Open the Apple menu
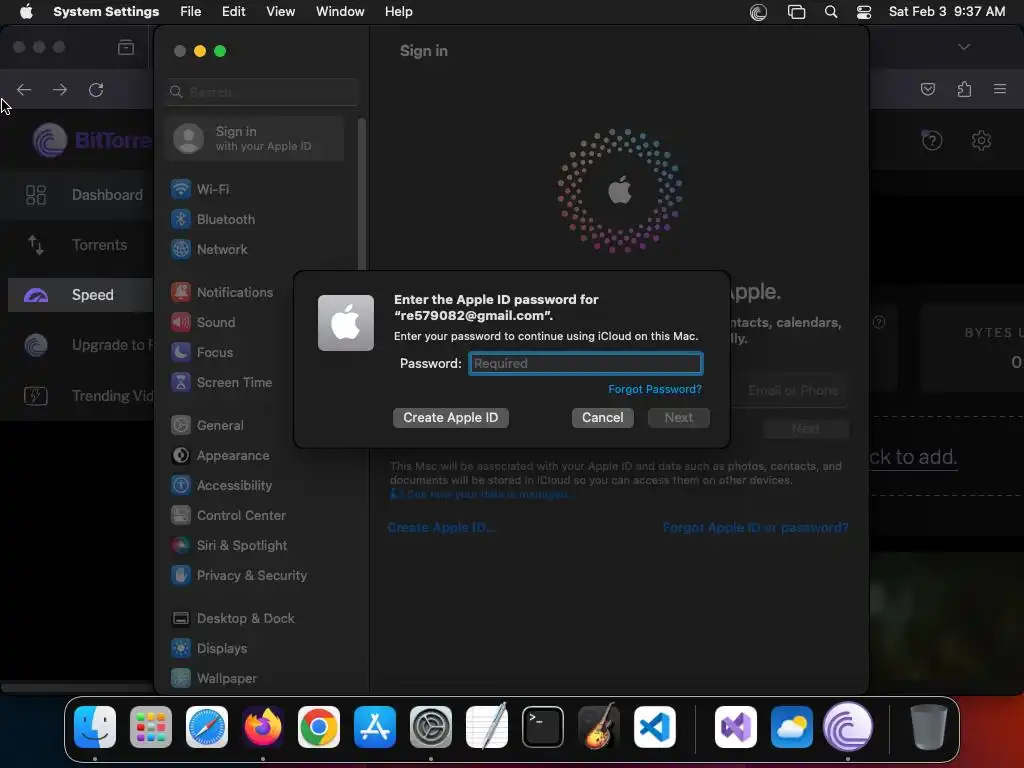 click(26, 12)
